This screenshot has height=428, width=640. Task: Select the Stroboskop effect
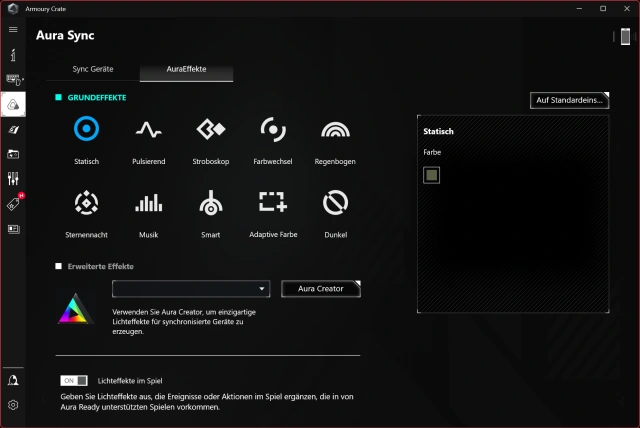click(x=211, y=129)
